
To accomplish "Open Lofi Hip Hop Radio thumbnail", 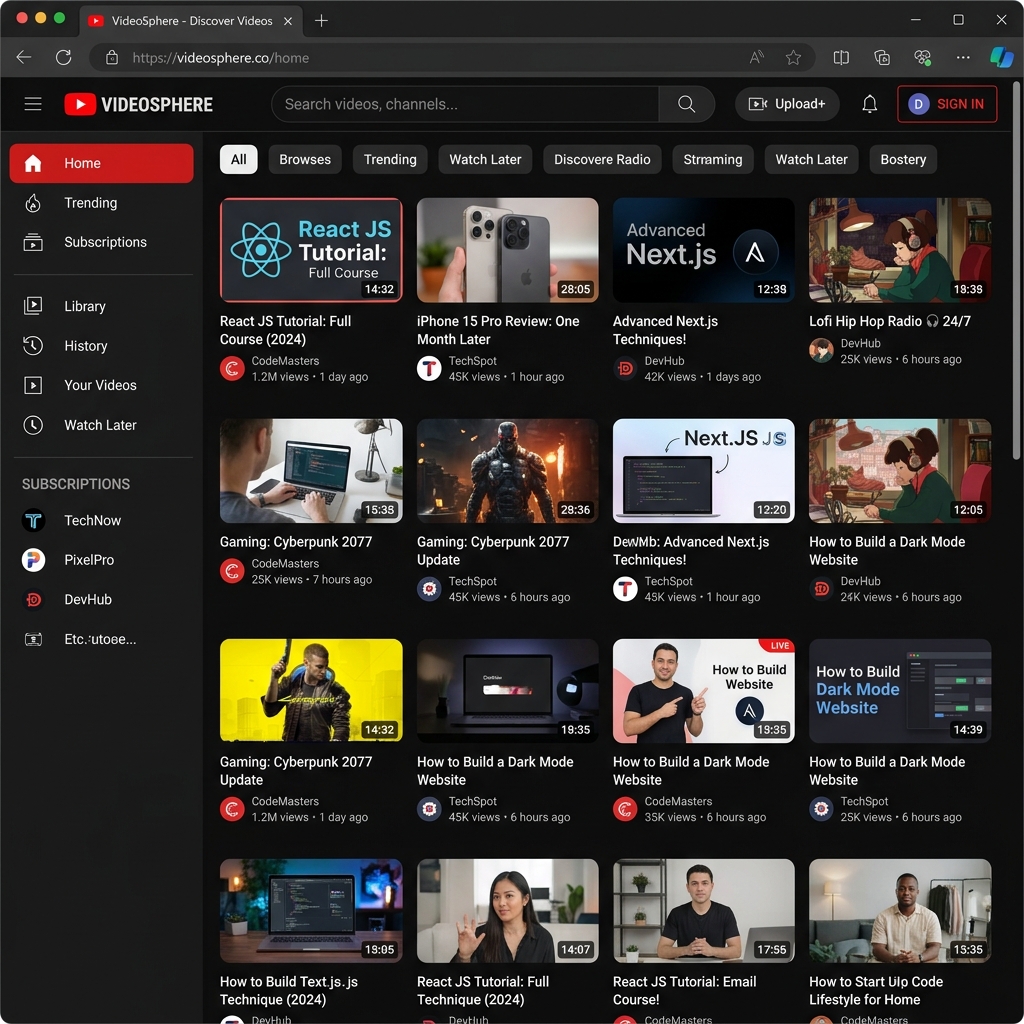I will coord(900,250).
